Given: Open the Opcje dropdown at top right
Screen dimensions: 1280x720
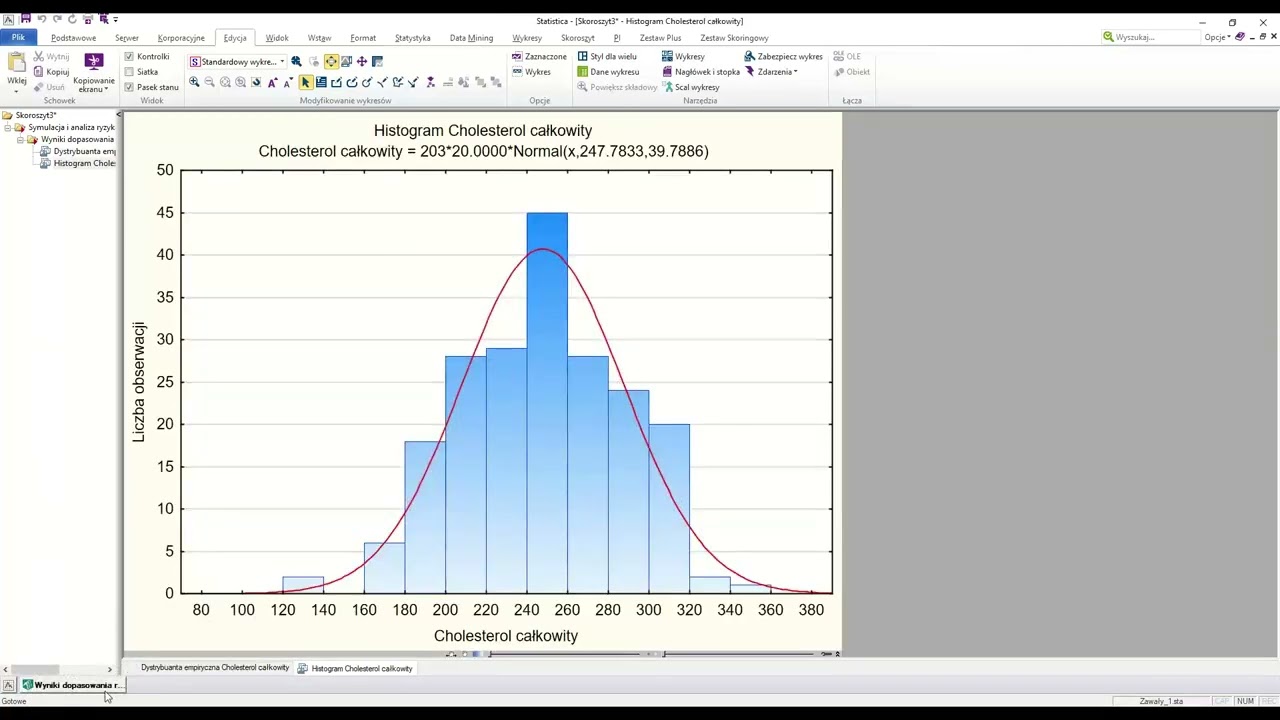Looking at the screenshot, I should 1217,37.
